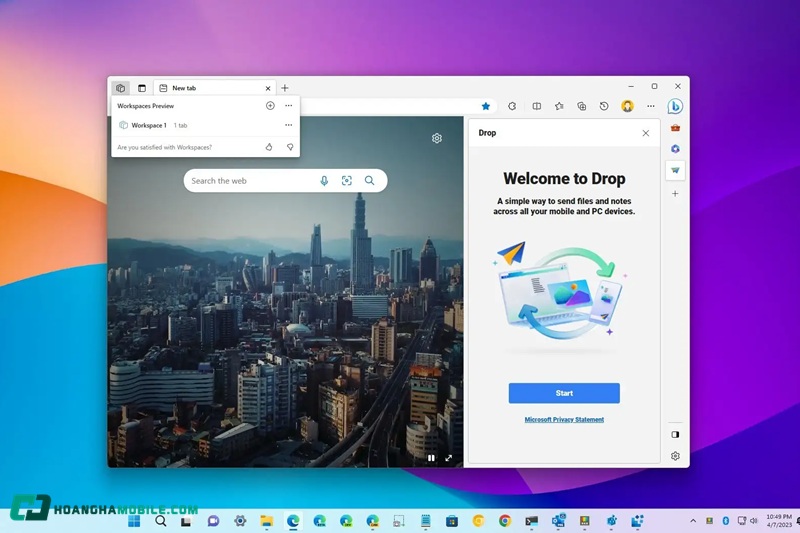This screenshot has height=533, width=800.
Task: Select Workspace 1 in the list
Action: (x=150, y=125)
